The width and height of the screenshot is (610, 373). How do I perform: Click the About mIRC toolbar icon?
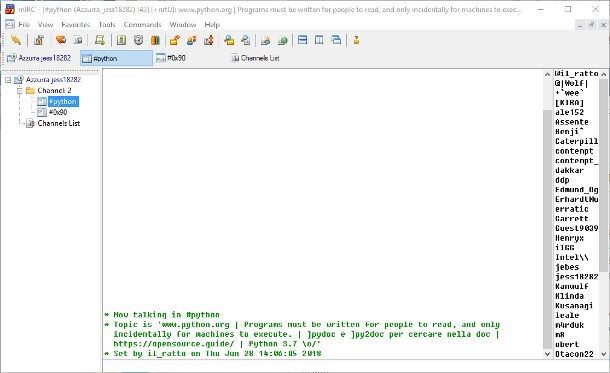pyautogui.click(x=356, y=40)
